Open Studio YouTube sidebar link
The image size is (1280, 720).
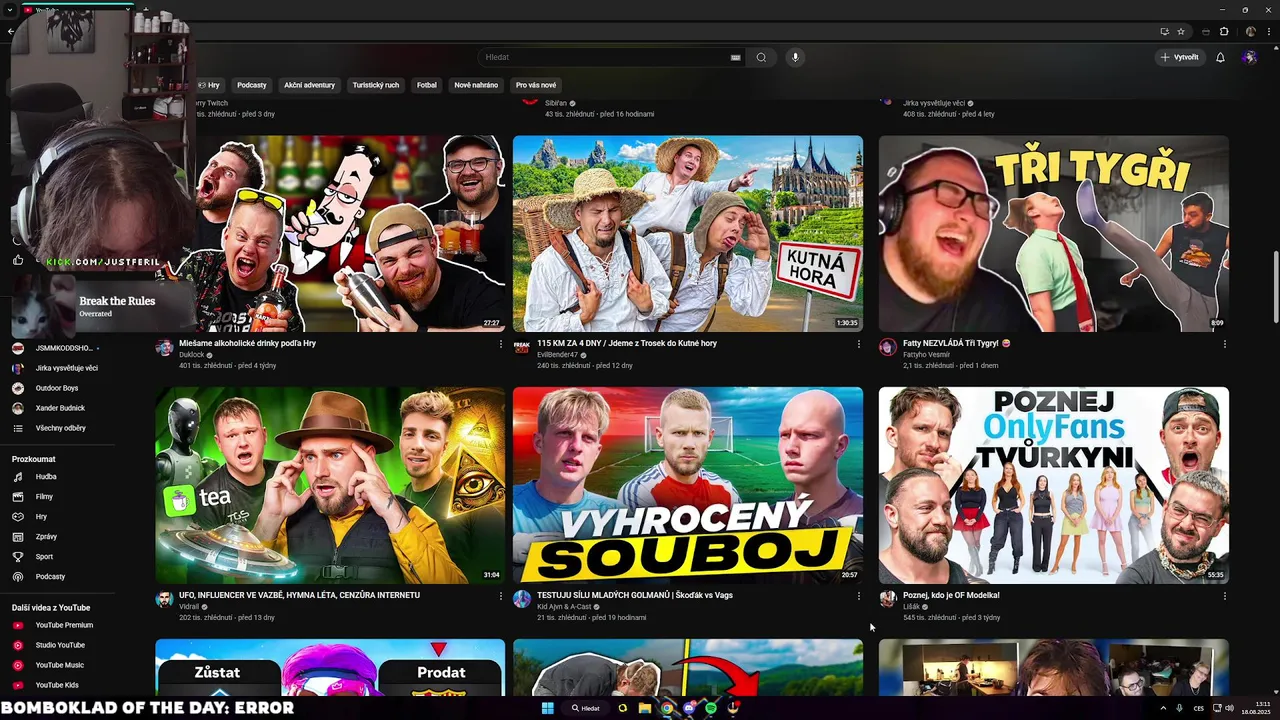click(x=60, y=645)
